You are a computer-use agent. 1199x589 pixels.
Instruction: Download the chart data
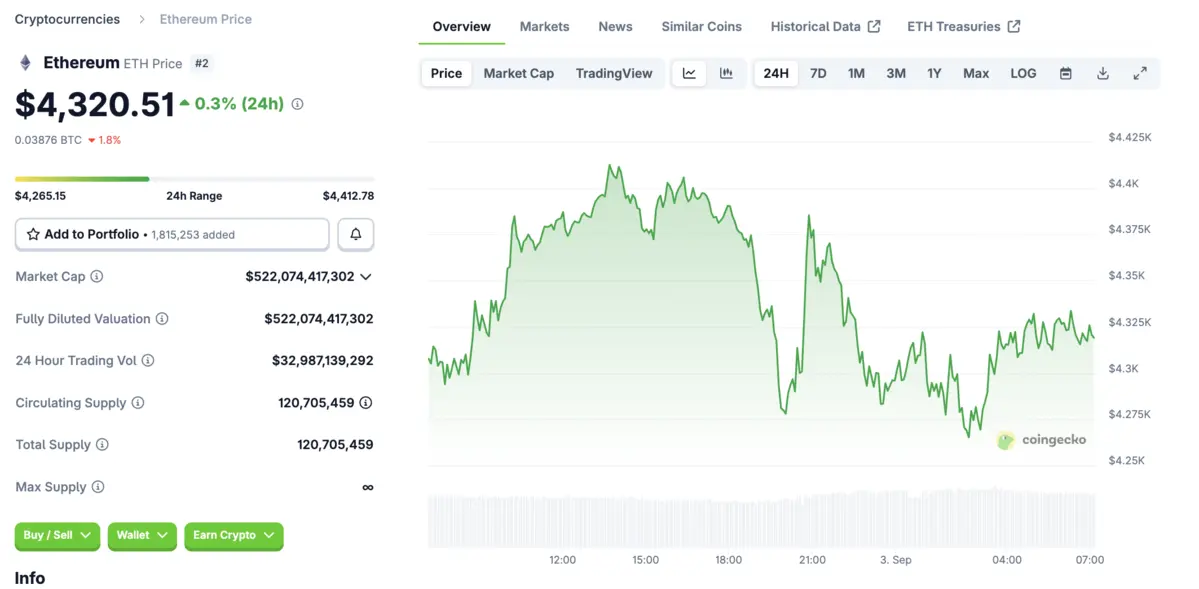[1103, 73]
